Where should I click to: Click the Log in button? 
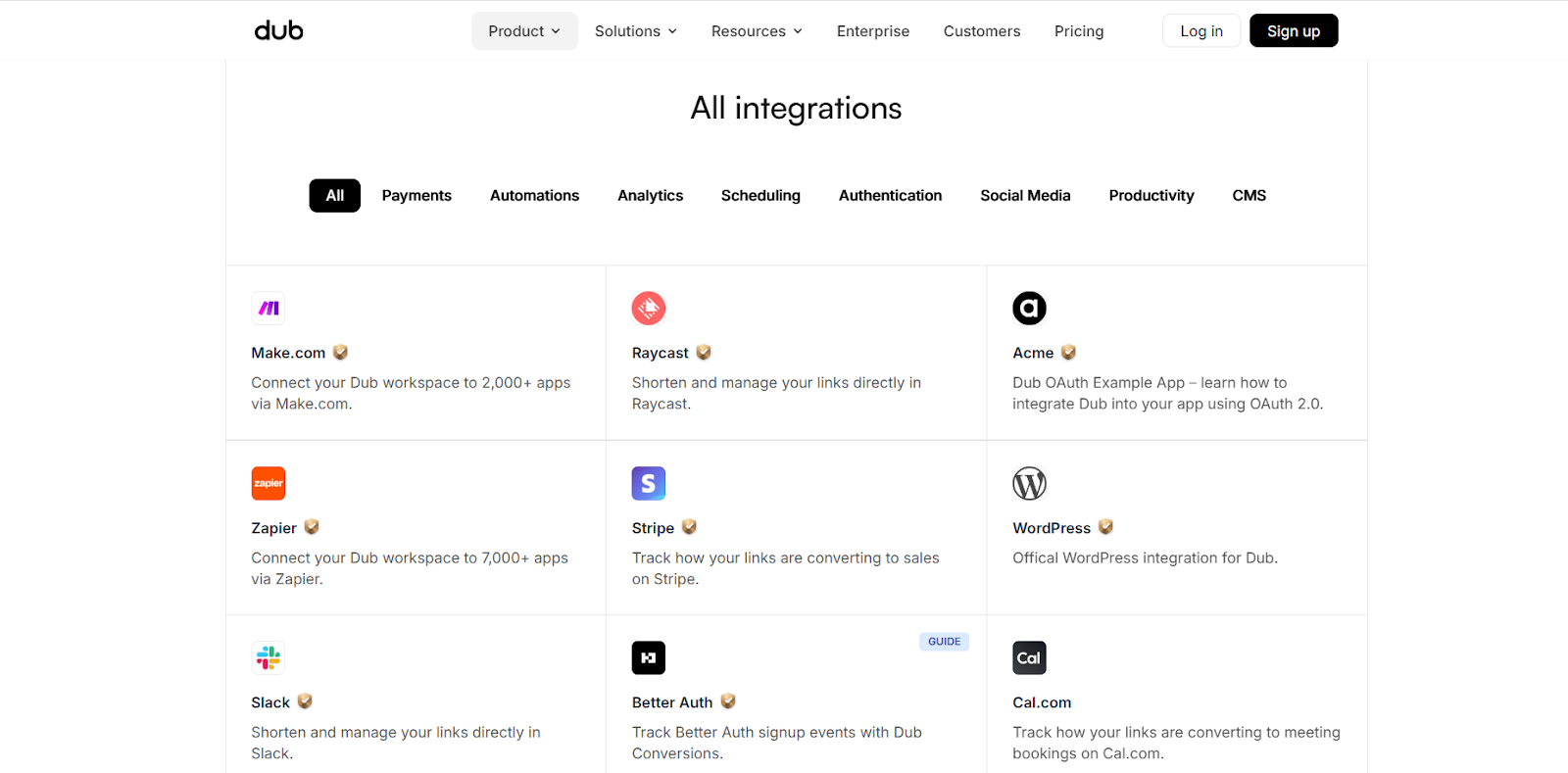point(1201,31)
